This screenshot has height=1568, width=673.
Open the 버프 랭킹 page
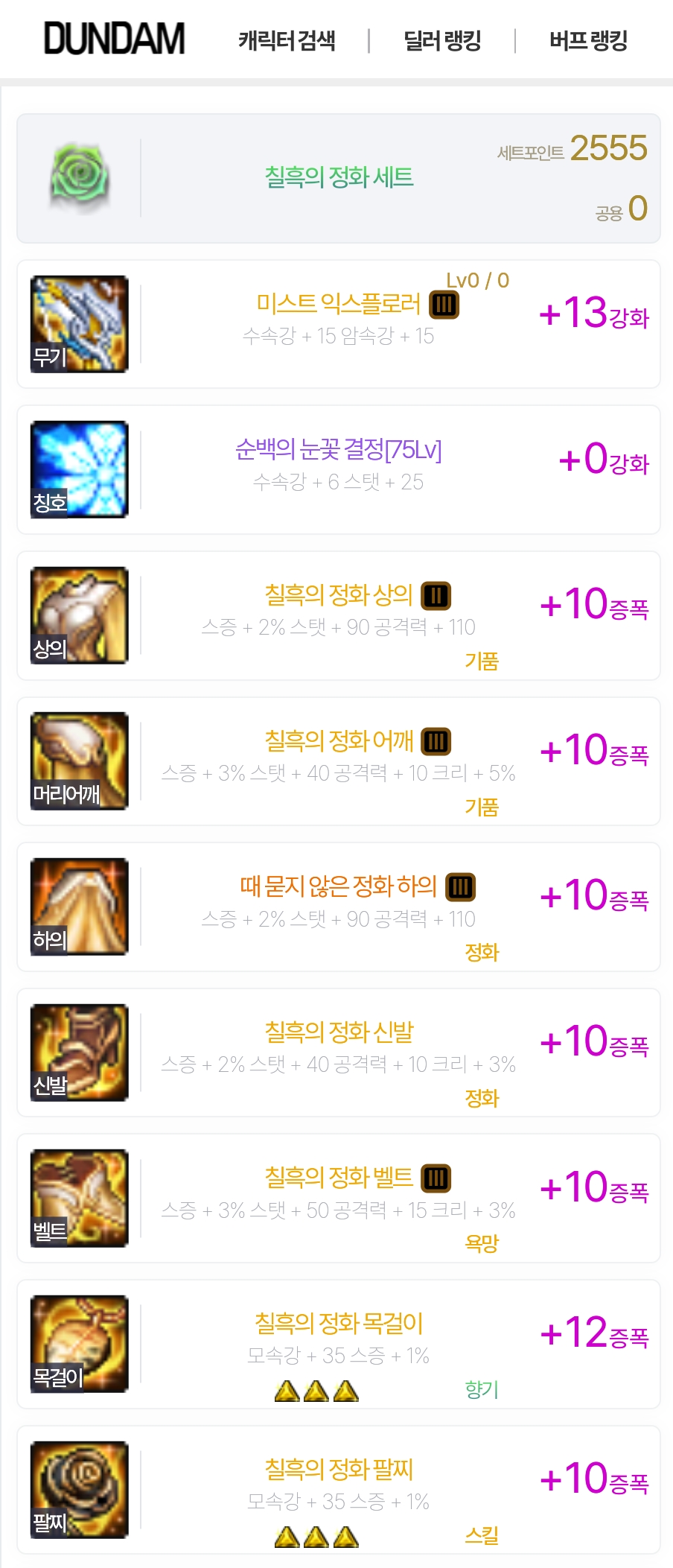pos(588,40)
